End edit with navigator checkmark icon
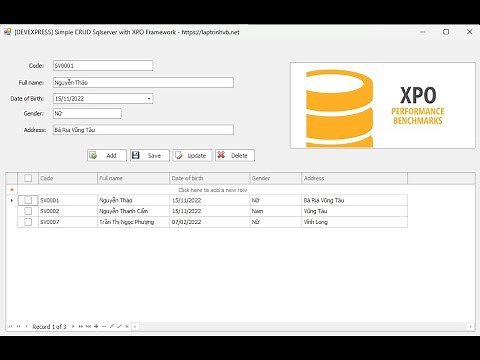The width and height of the screenshot is (480, 360). 119,326
